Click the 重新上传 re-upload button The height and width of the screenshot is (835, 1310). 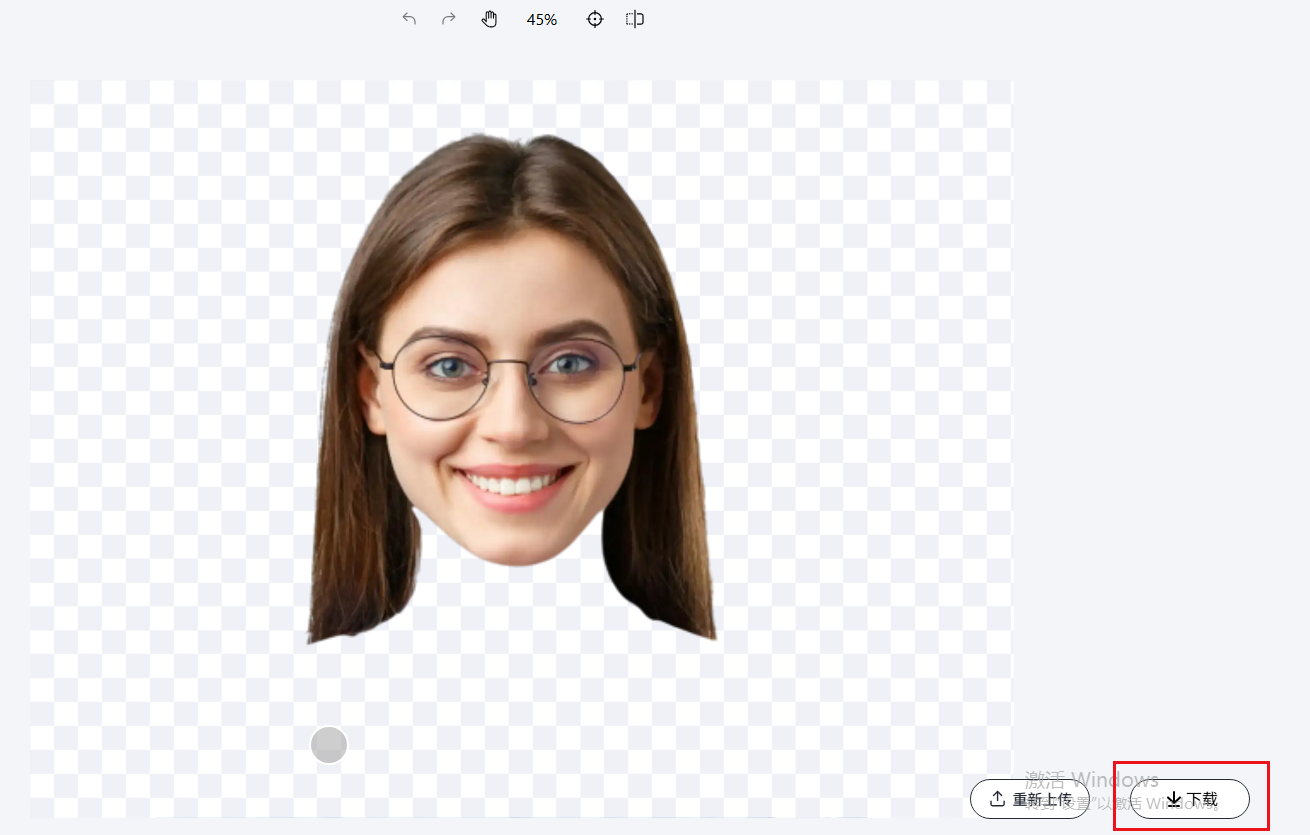tap(1030, 799)
